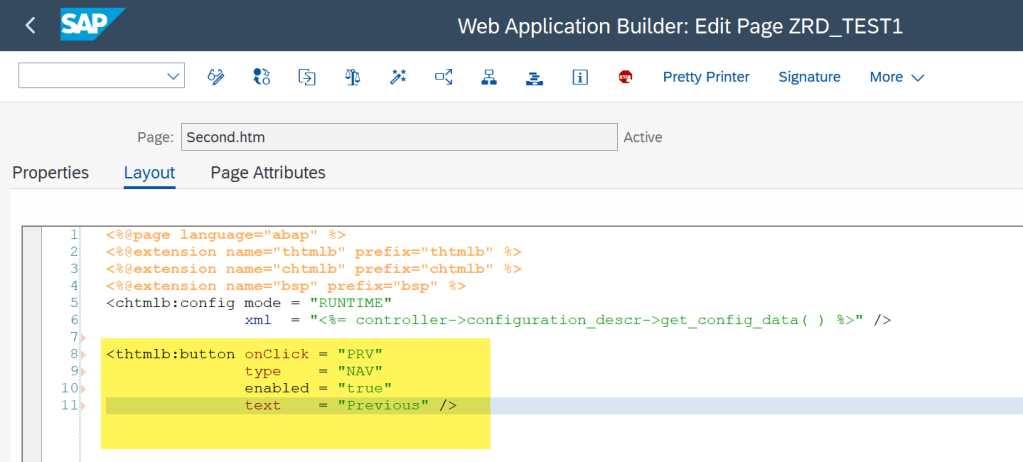Open the command field dropdown
The image size is (1023, 462).
[173, 77]
